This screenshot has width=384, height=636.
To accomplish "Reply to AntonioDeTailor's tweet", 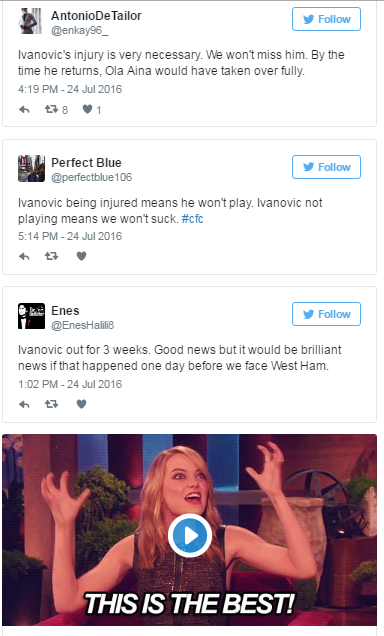I will coord(24,110).
